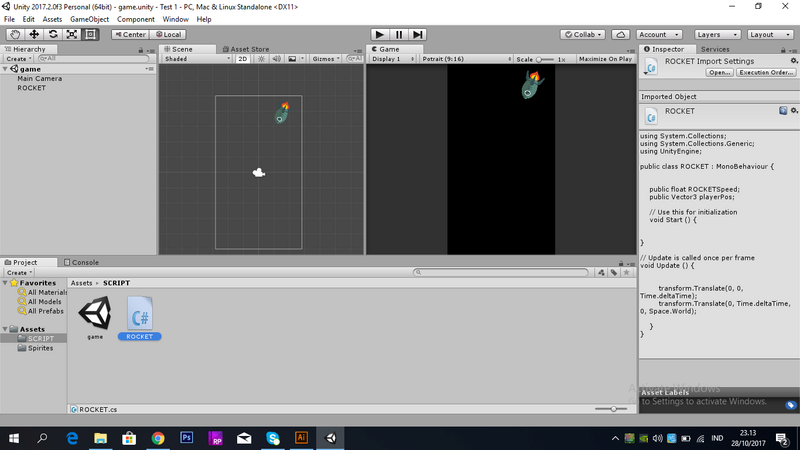Select the SCRIPT folder in tree
The height and width of the screenshot is (450, 800).
(40, 338)
